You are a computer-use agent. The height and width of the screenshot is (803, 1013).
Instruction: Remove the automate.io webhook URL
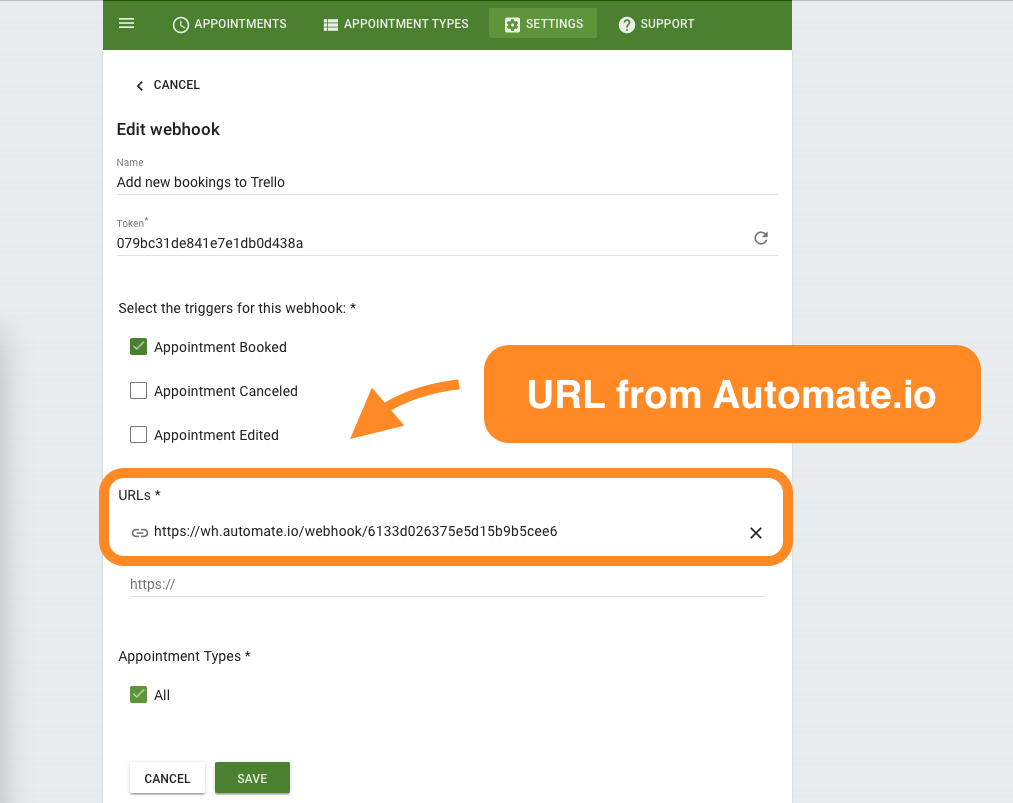[756, 533]
